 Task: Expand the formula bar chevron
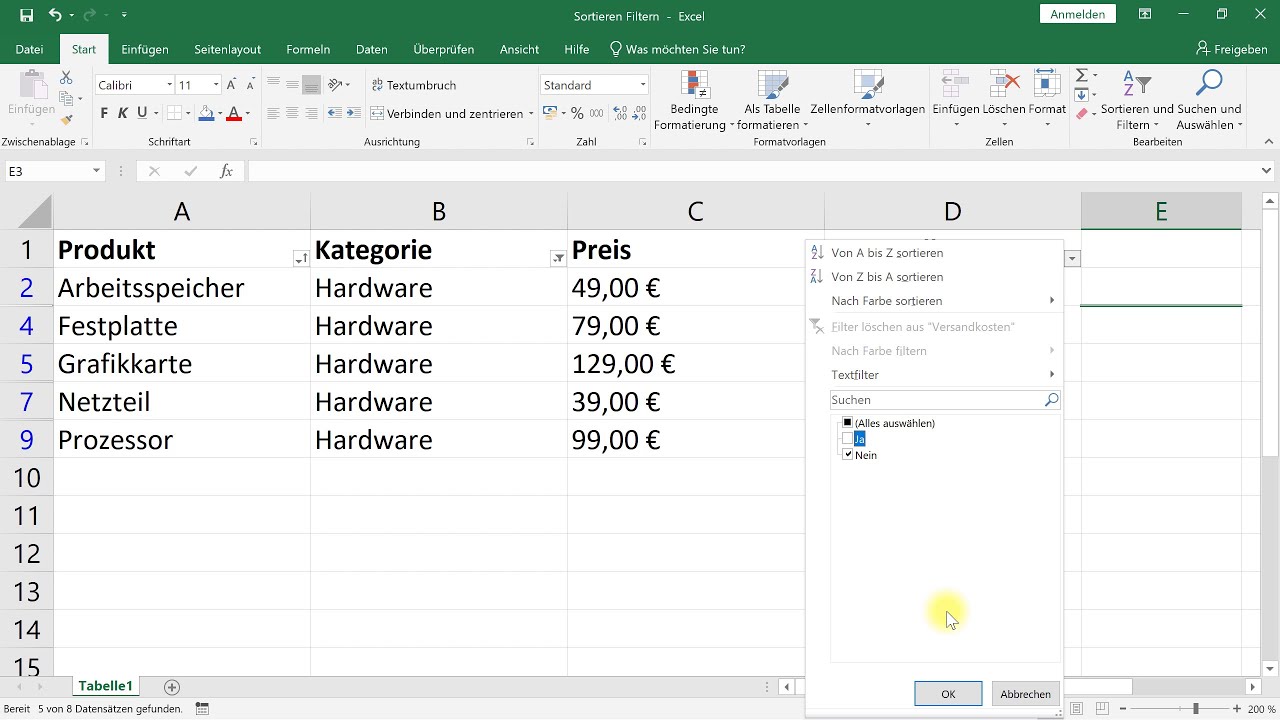pos(1267,171)
